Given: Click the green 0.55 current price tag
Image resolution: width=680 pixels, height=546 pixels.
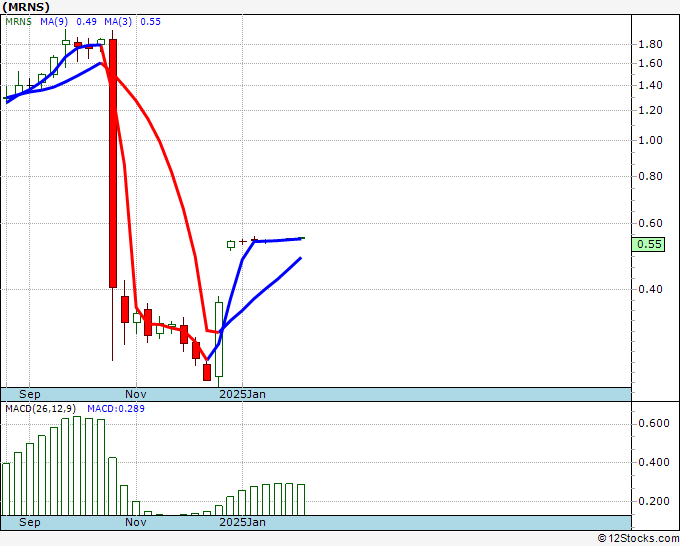Looking at the screenshot, I should pos(648,245).
